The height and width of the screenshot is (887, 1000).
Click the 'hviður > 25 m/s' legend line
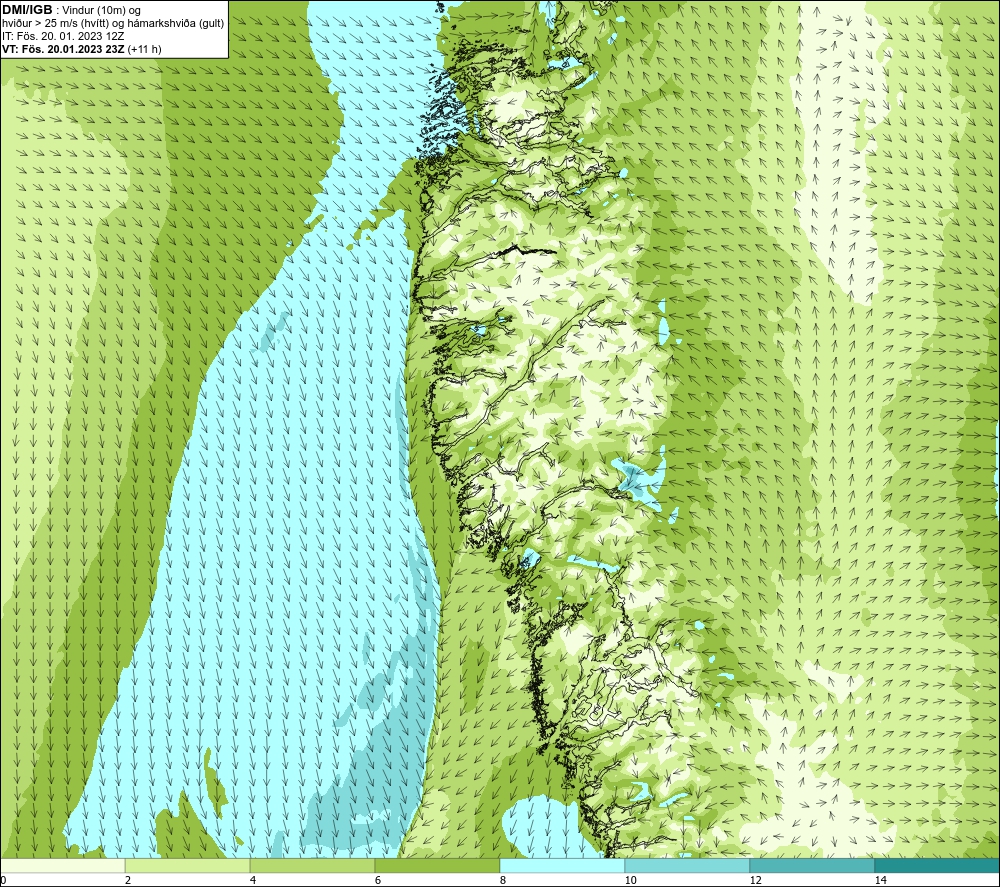(x=113, y=23)
